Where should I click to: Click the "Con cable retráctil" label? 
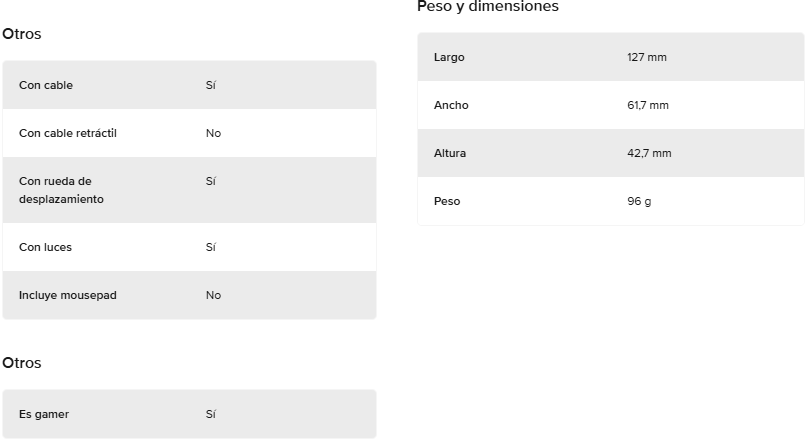coord(68,133)
